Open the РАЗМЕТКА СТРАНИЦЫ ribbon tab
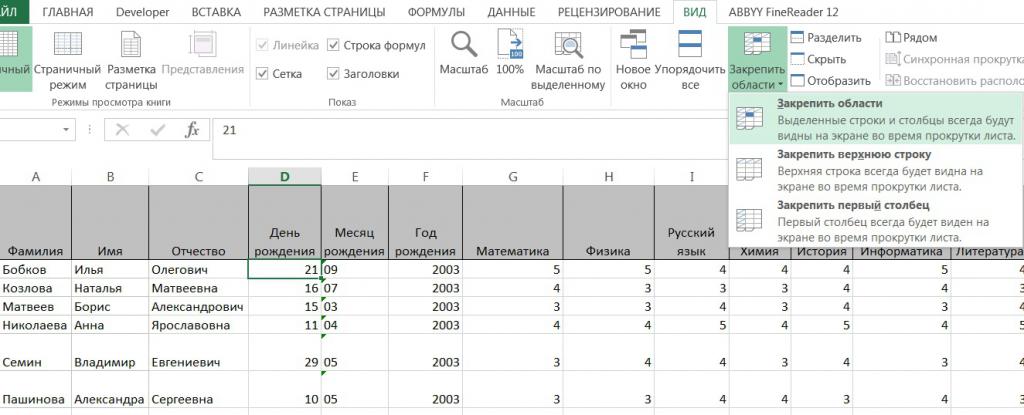 coord(325,12)
